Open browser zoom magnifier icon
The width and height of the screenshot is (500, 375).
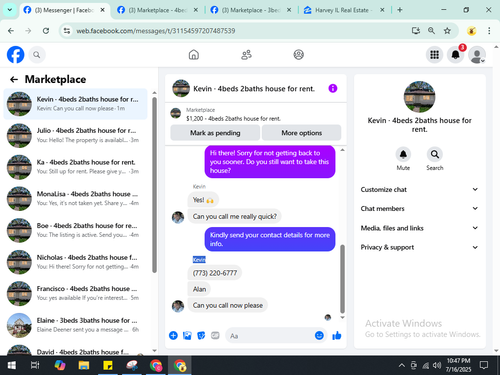pyautogui.click(x=431, y=31)
